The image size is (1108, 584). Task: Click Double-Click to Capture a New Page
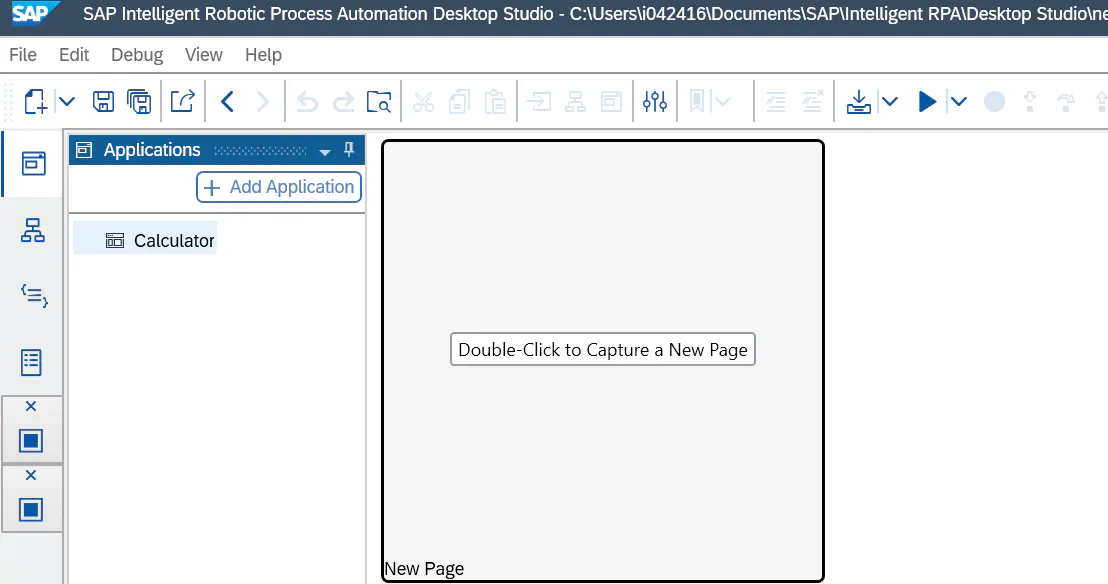(x=603, y=349)
